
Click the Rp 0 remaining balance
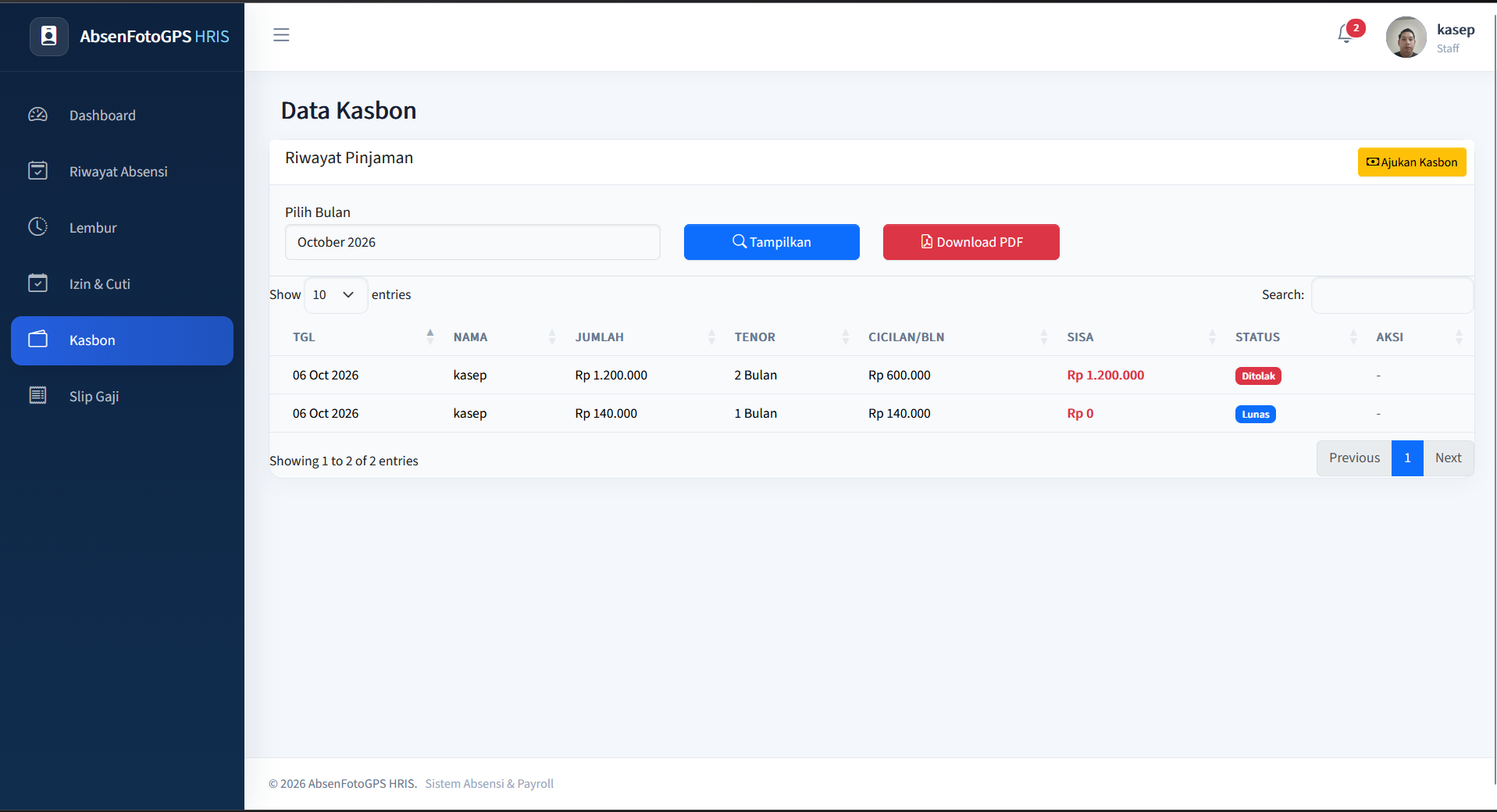pyautogui.click(x=1080, y=413)
